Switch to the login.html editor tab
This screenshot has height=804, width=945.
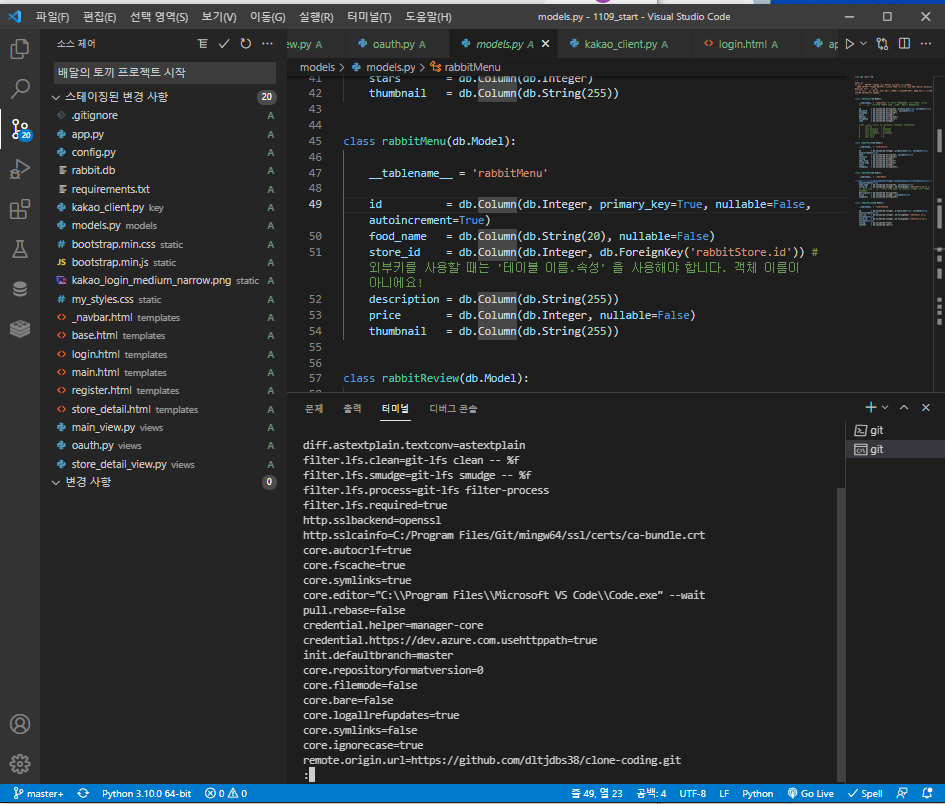point(746,44)
